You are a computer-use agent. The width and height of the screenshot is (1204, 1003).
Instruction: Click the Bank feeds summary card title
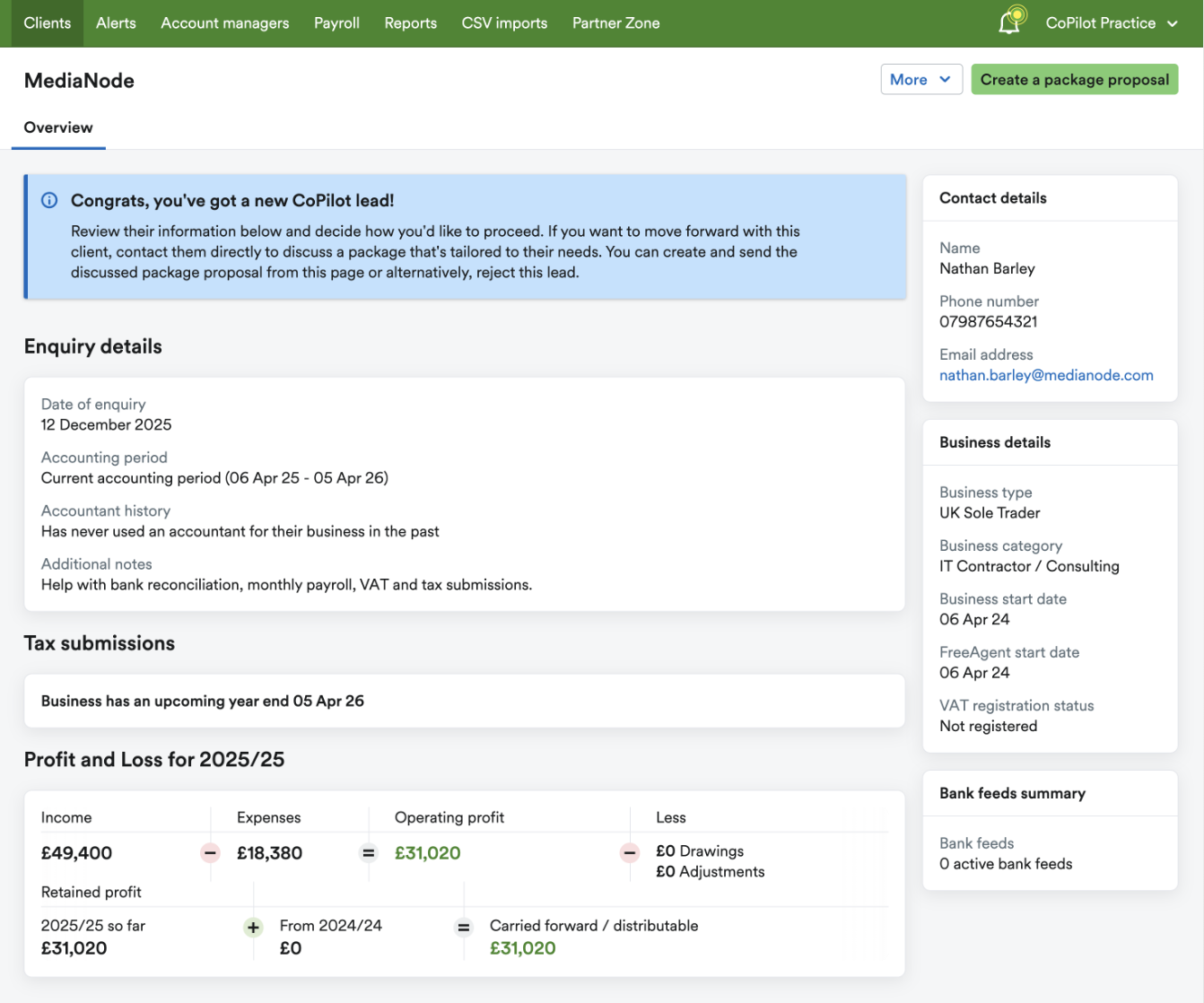[1012, 793]
